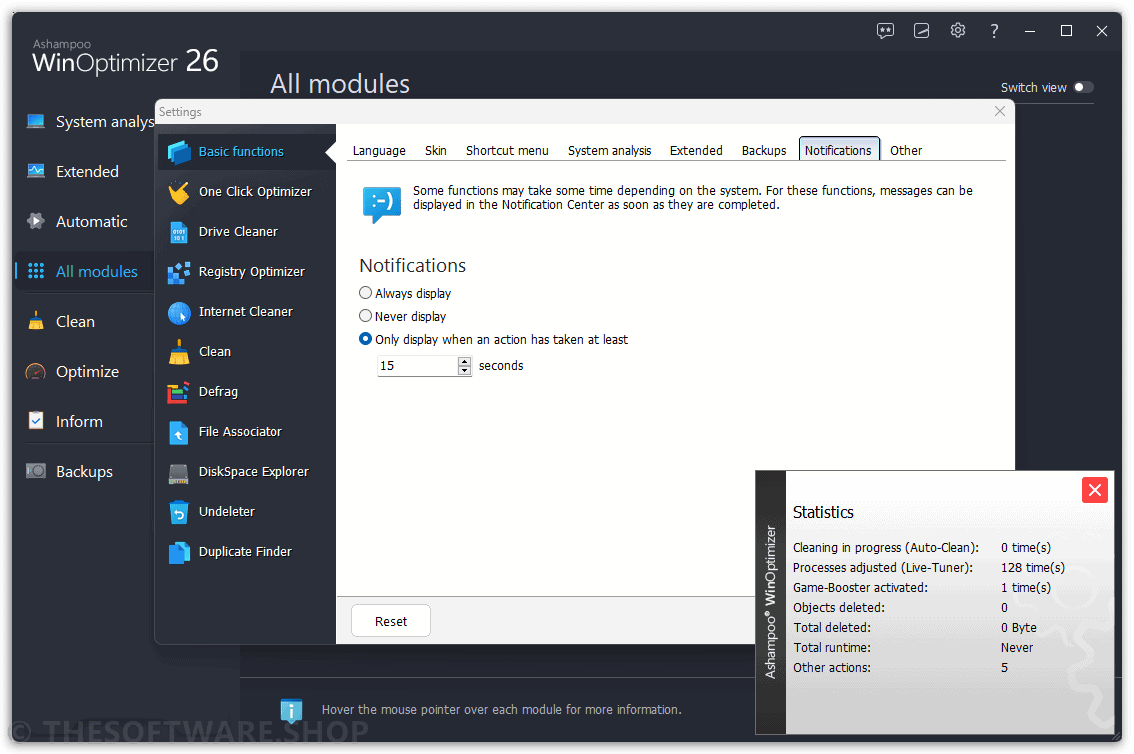Click the Registry Optimizer icon
1134x754 pixels.
tap(179, 272)
